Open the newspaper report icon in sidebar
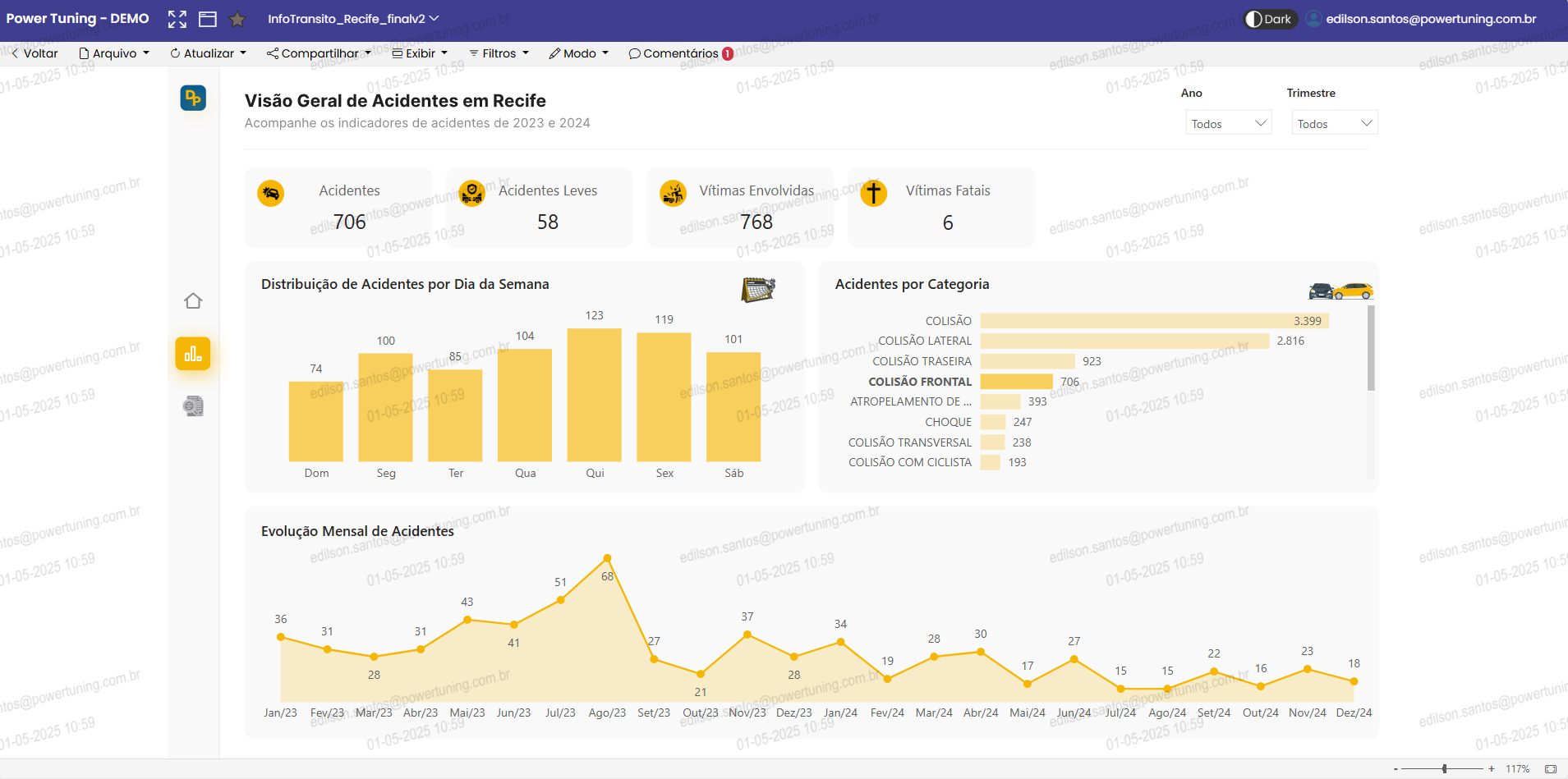1568x779 pixels. pyautogui.click(x=193, y=406)
